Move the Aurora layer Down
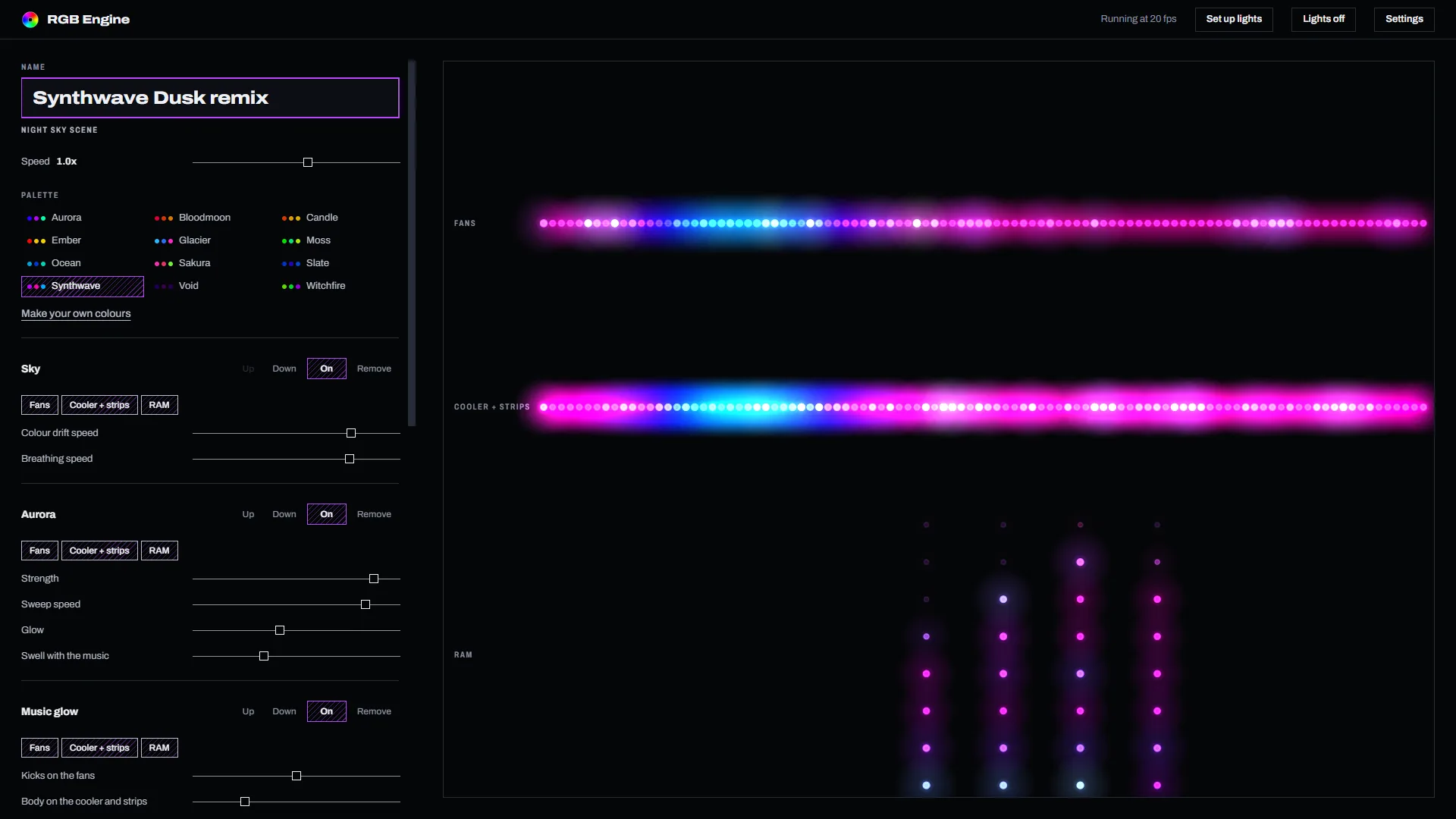 pos(284,514)
